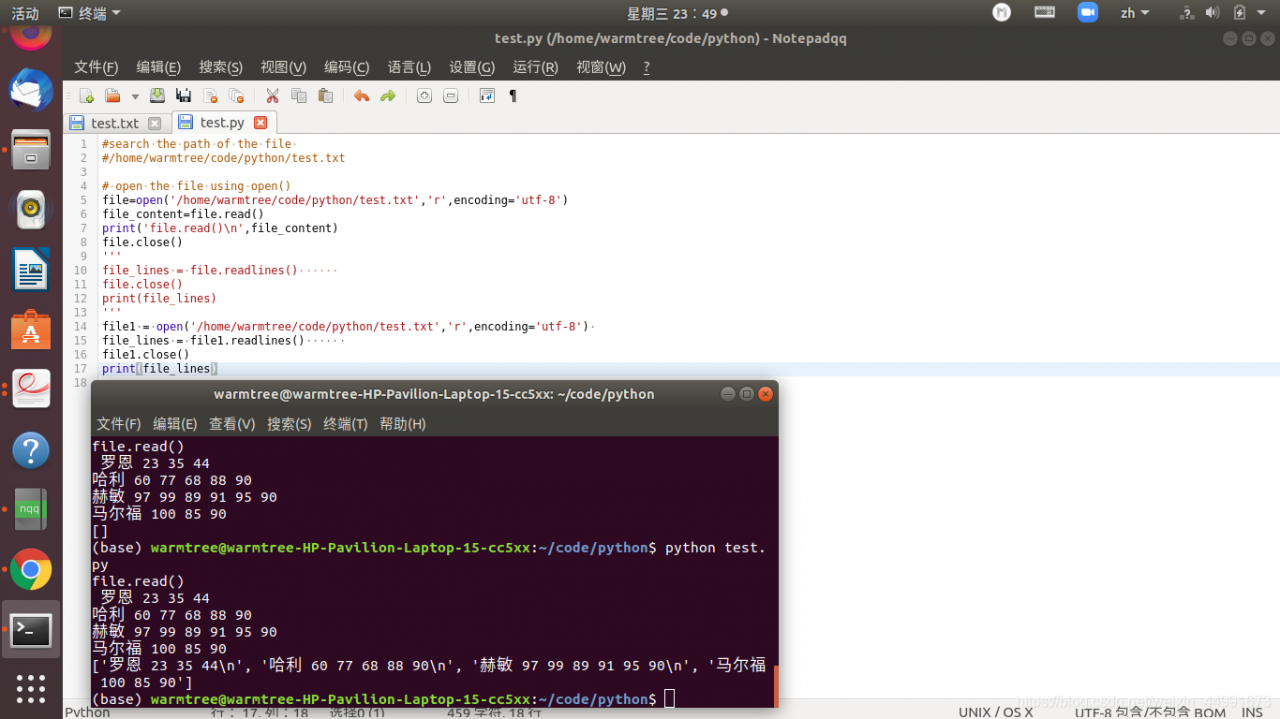Open Google Chrome from the dock
The width and height of the screenshot is (1280, 719).
pyautogui.click(x=31, y=569)
